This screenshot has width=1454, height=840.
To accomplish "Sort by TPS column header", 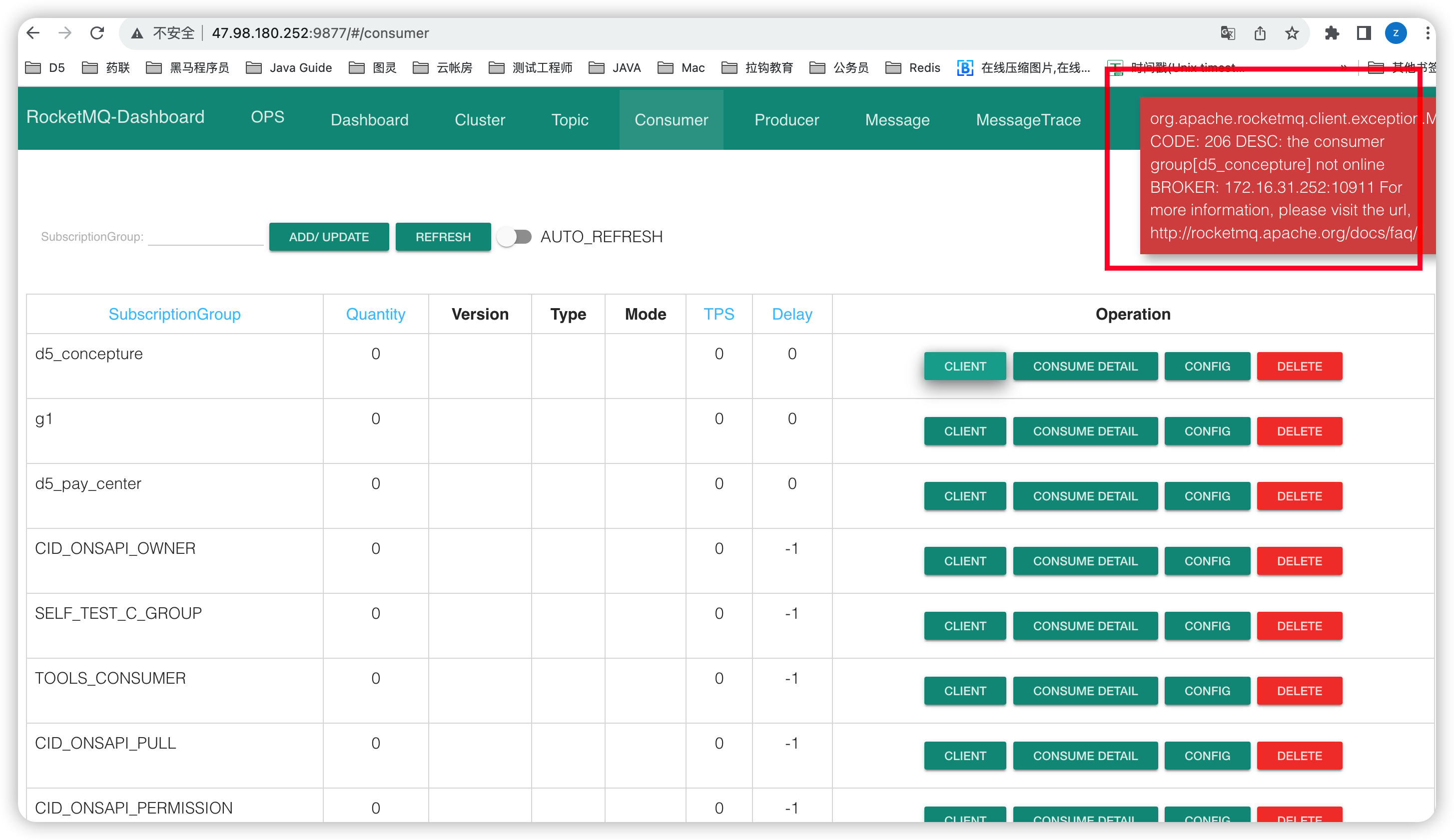I will click(x=719, y=314).
